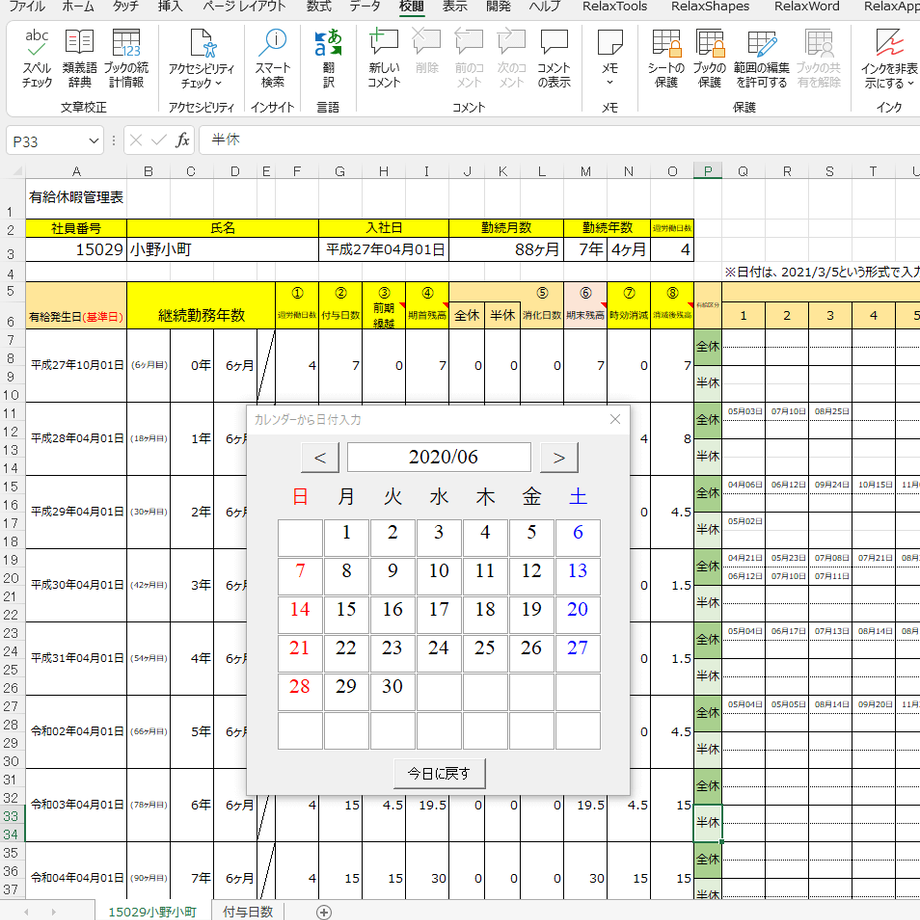The height and width of the screenshot is (920, 920).
Task: Open the 表示 ribbon tab
Action: pos(455,6)
